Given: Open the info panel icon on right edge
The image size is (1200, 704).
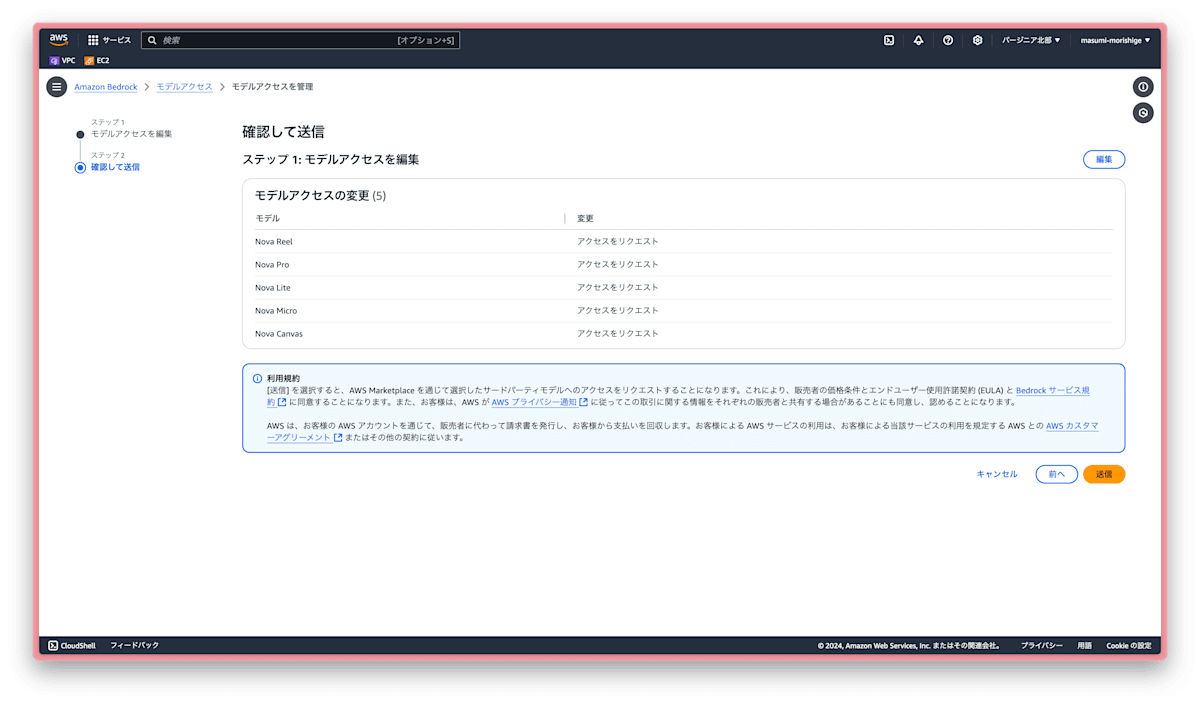Looking at the screenshot, I should (1143, 87).
